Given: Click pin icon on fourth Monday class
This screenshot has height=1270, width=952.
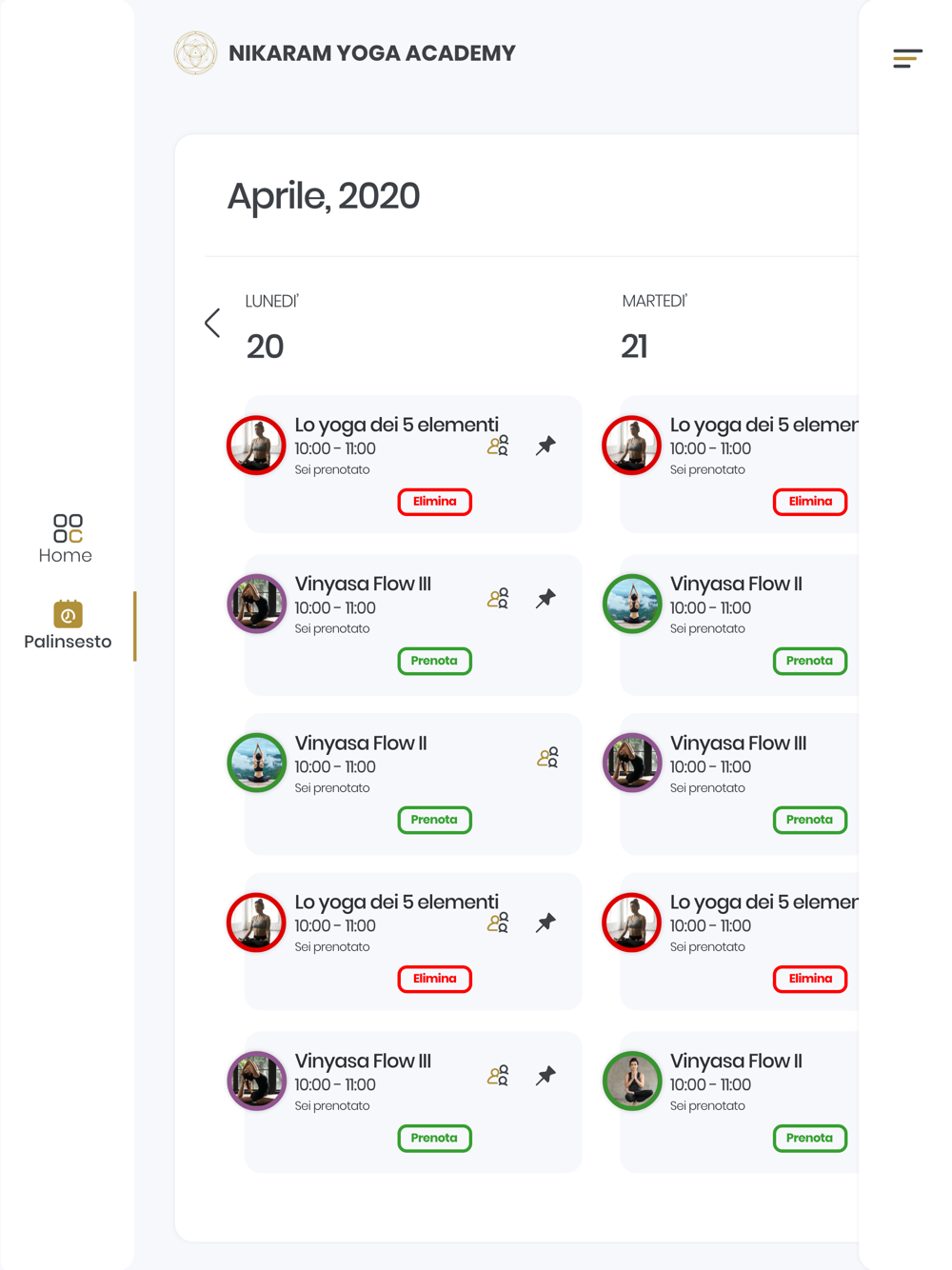Looking at the screenshot, I should tap(545, 923).
